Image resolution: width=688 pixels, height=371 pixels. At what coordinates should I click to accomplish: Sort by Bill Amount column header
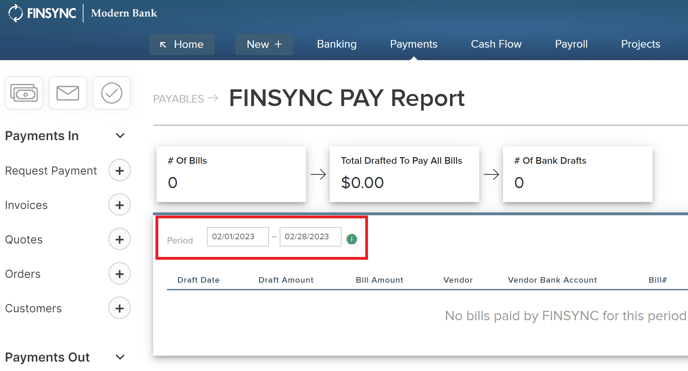point(380,280)
